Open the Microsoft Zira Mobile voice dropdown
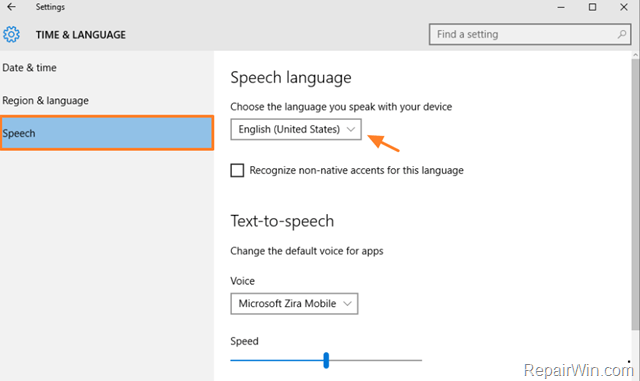Image resolution: width=640 pixels, height=381 pixels. pos(294,303)
